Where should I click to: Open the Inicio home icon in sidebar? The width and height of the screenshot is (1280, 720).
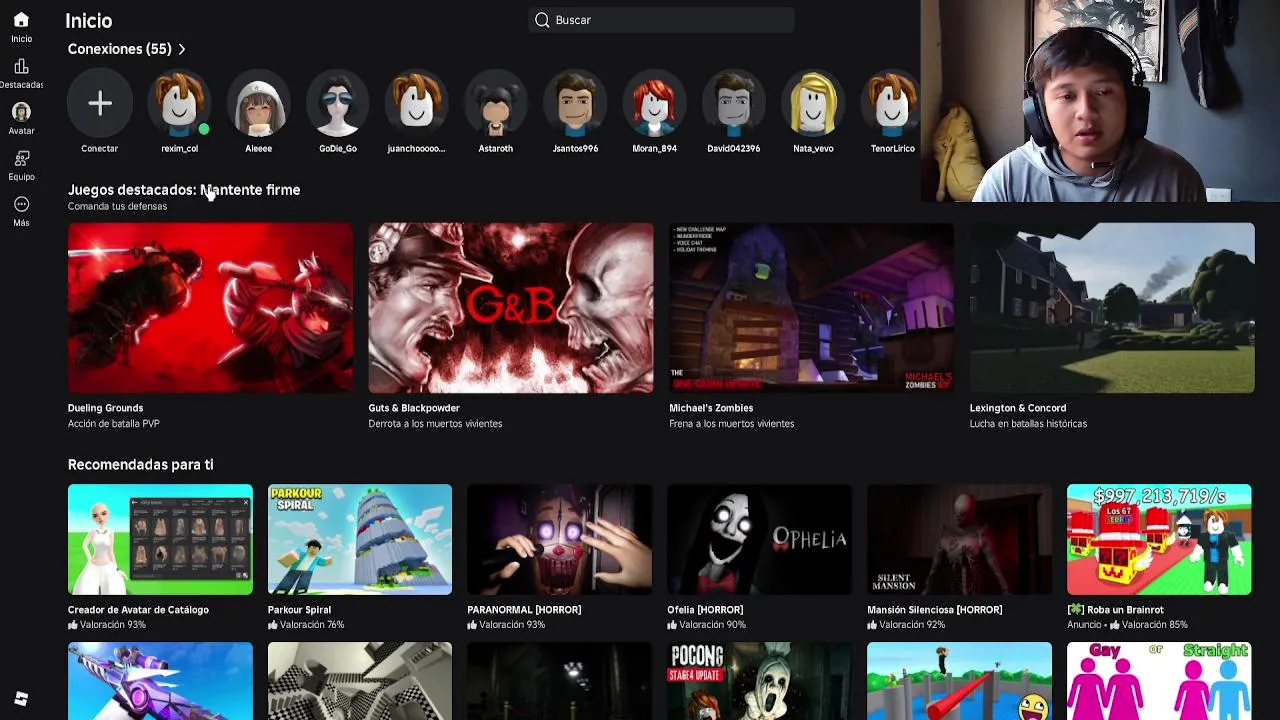(21, 20)
